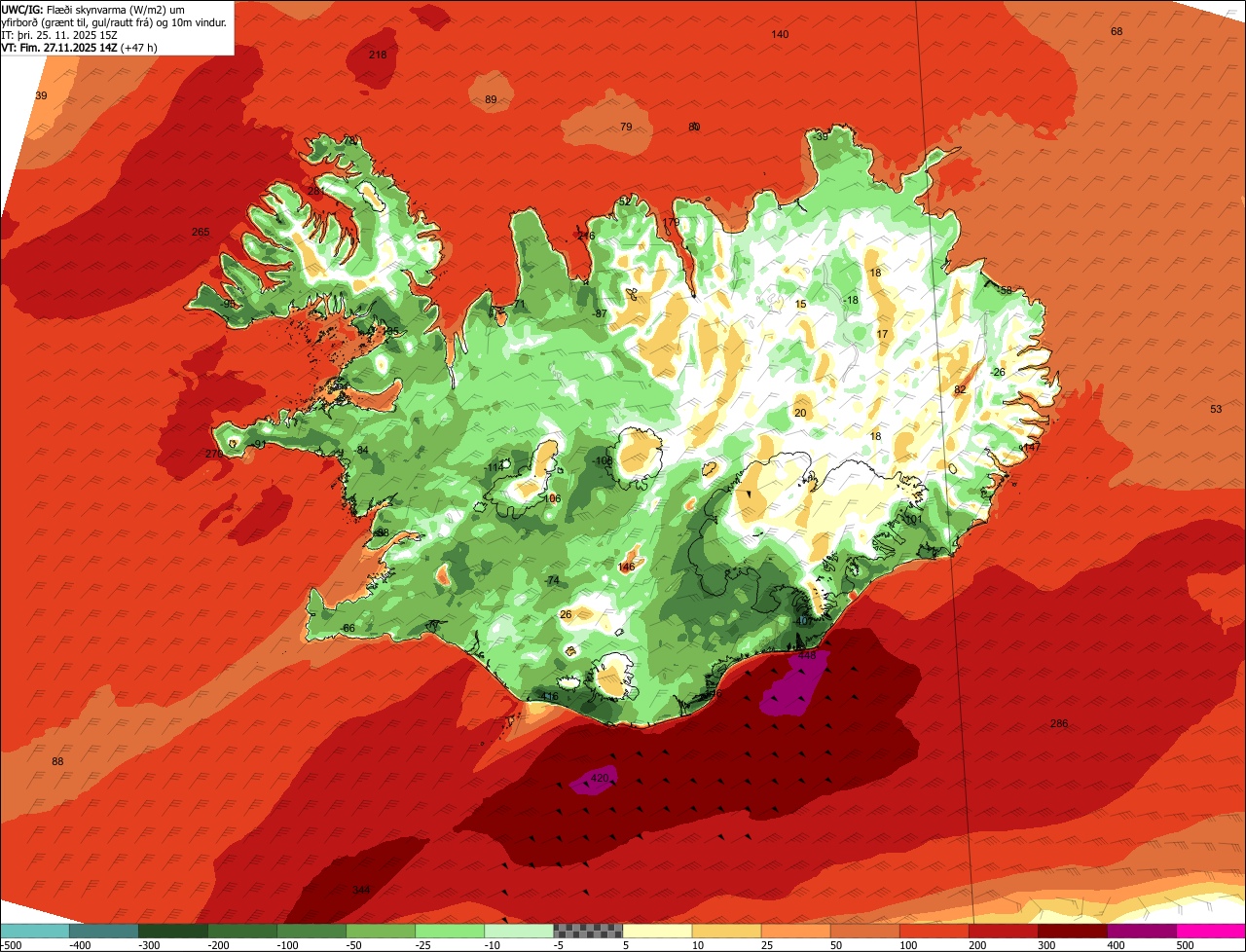
Task: Click the map value -18
Action: click(851, 300)
